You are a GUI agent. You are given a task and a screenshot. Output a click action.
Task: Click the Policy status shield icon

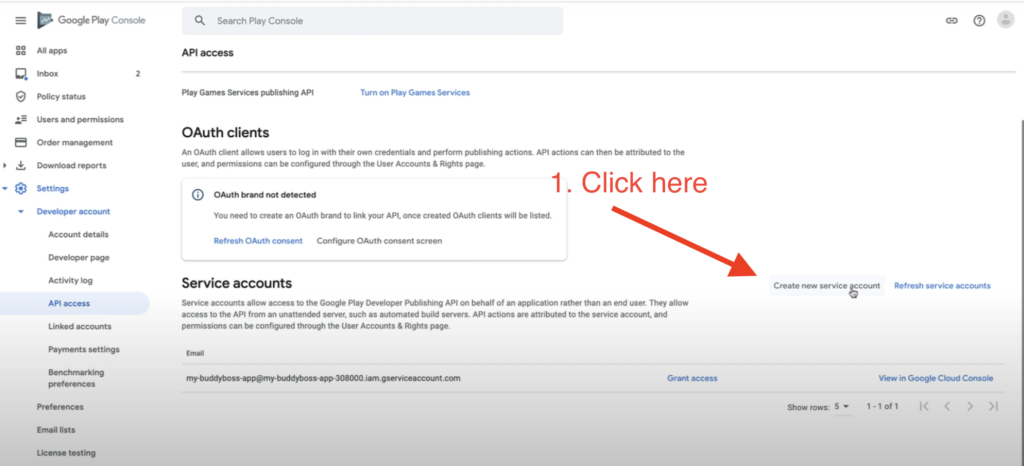click(20, 96)
